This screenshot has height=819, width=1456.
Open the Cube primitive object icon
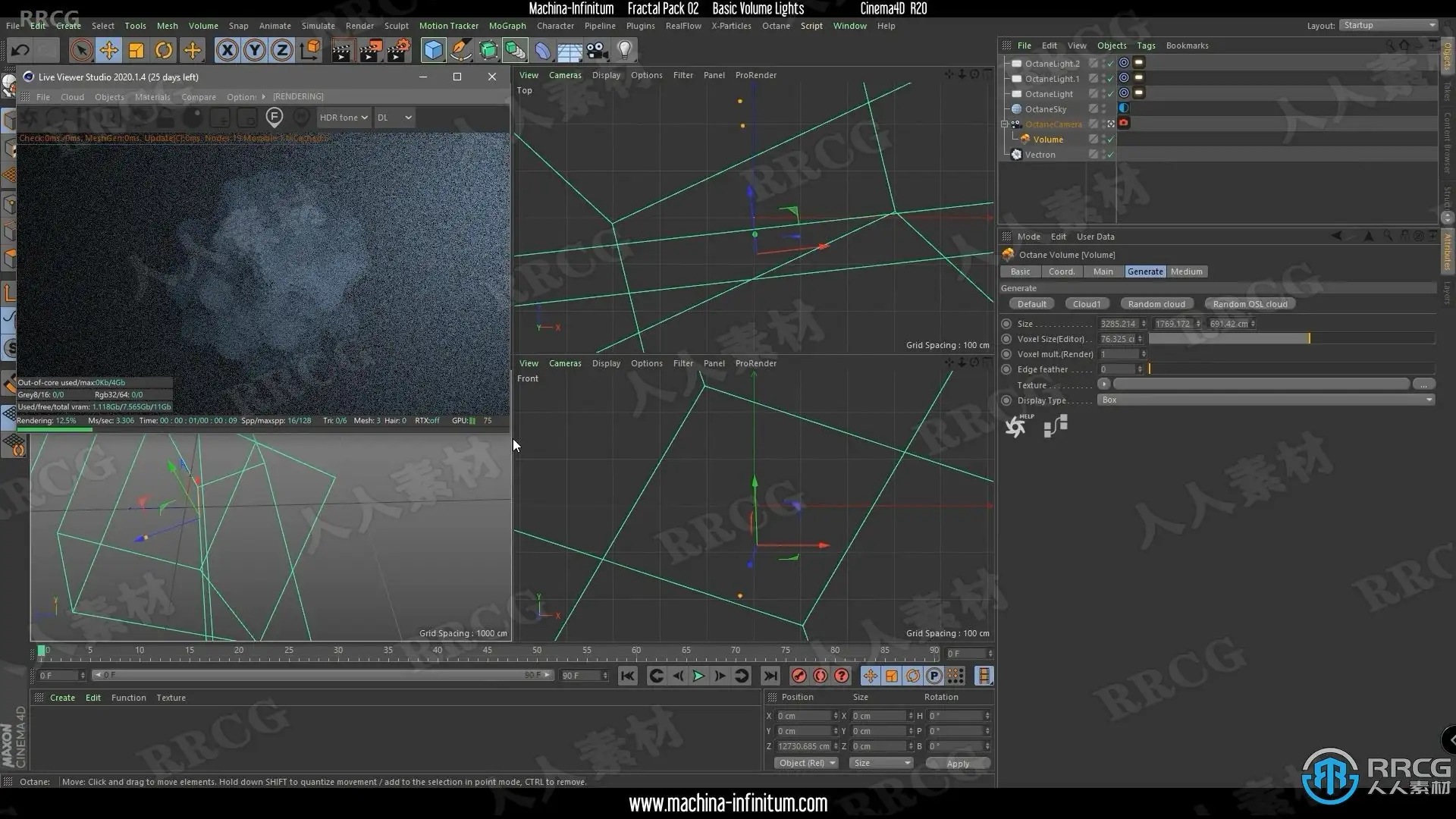coord(433,51)
